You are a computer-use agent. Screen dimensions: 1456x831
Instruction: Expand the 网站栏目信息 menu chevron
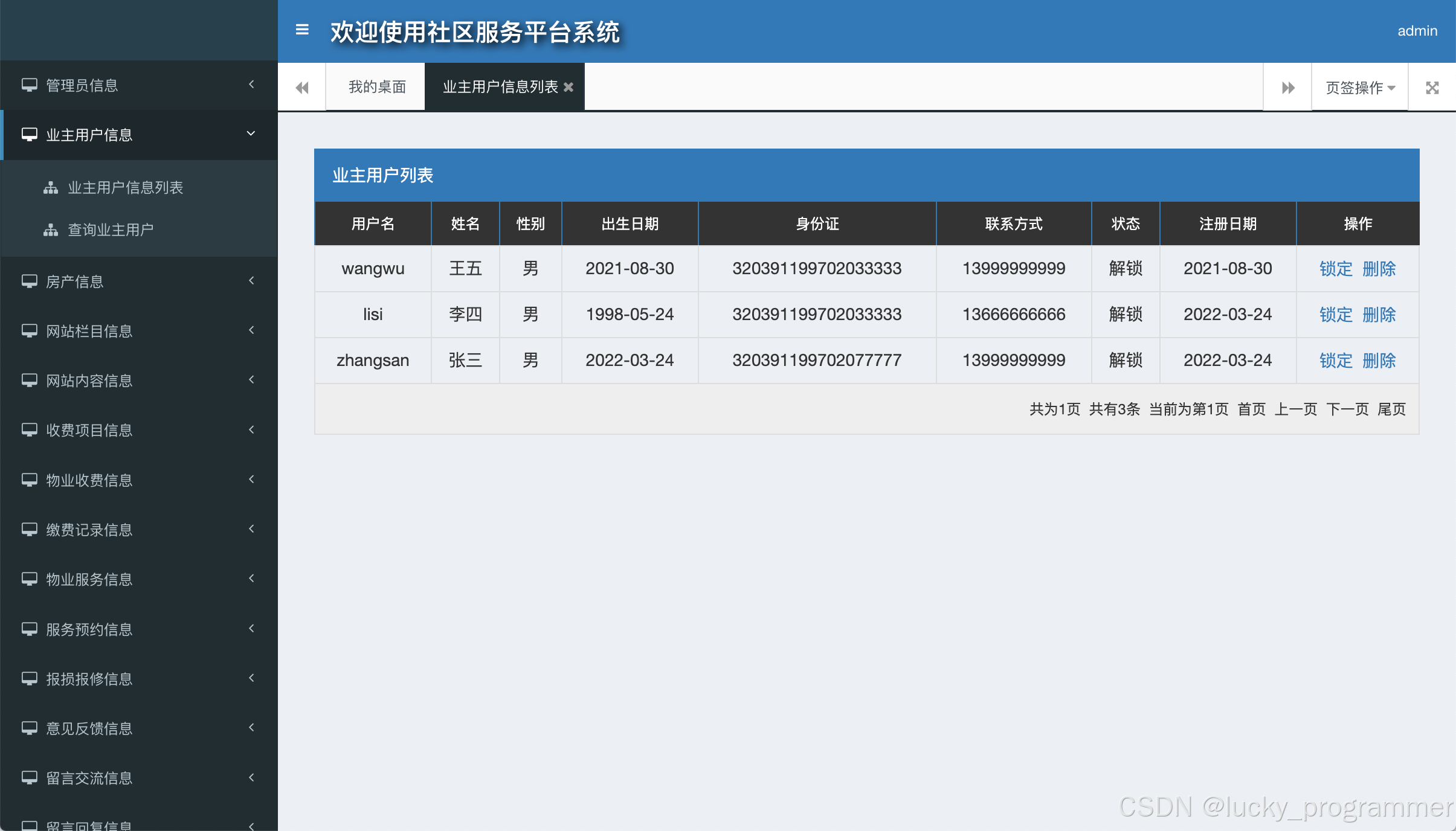(x=251, y=330)
